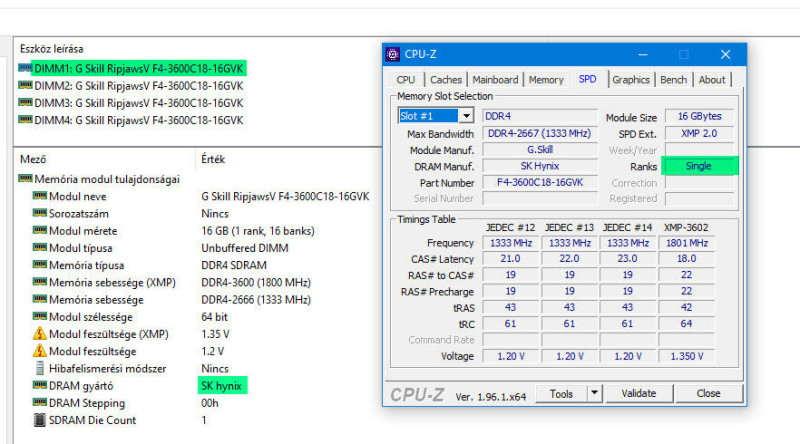Switch to the Mainboard tab
This screenshot has width=800, height=444.
[495, 80]
